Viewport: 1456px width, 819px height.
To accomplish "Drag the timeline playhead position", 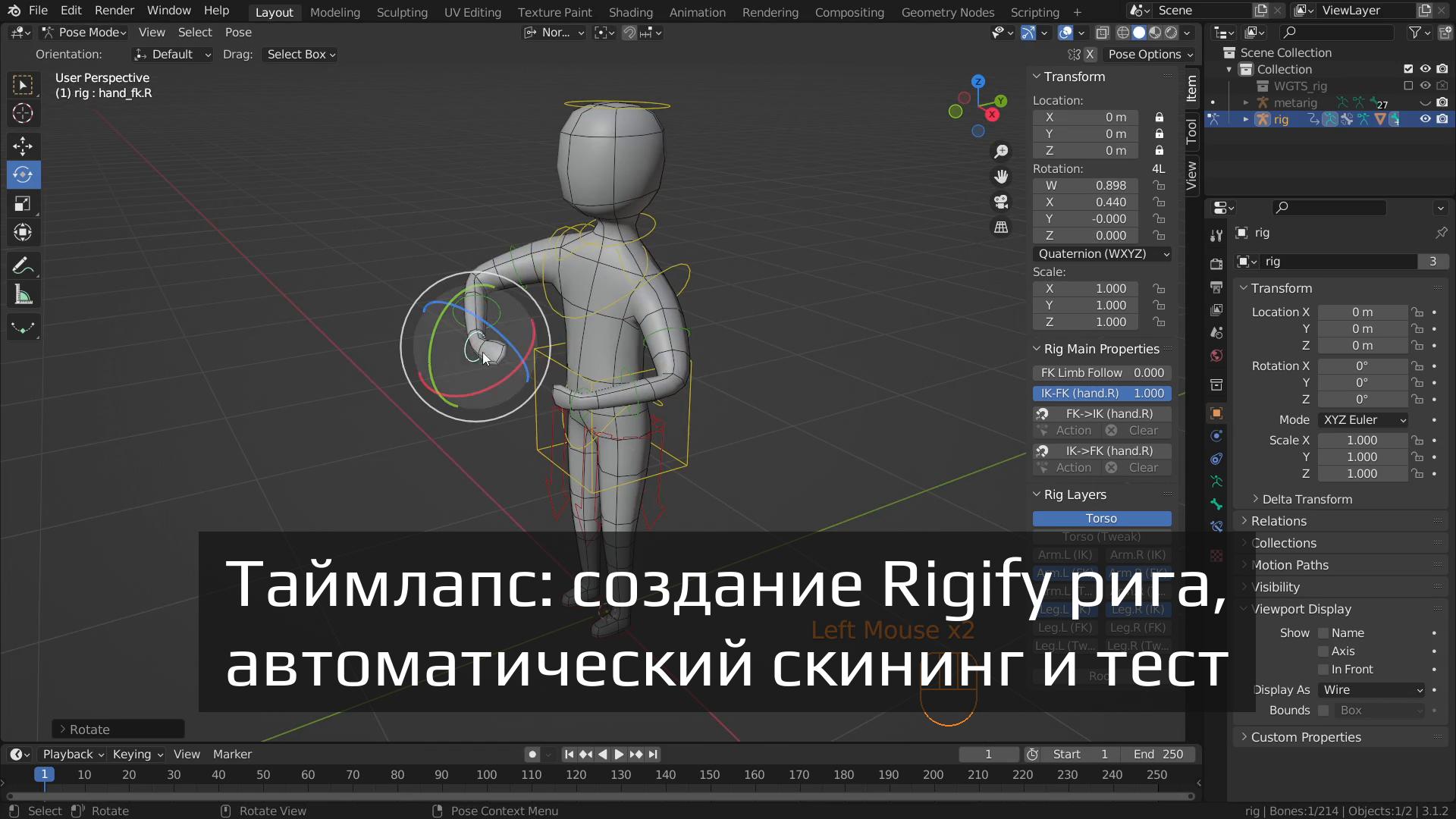I will [44, 775].
